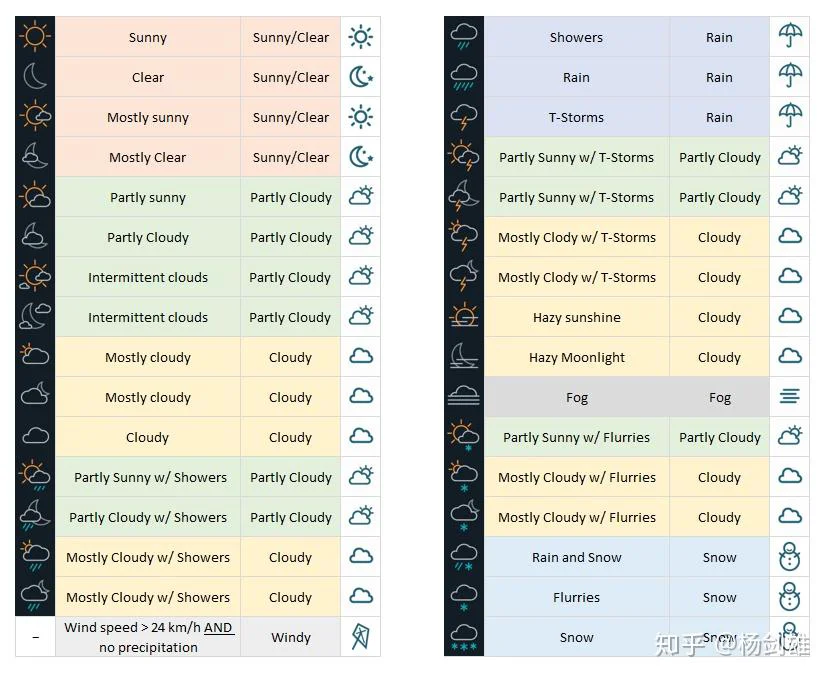Click the umbrella icon in the T-Storms row

click(790, 116)
